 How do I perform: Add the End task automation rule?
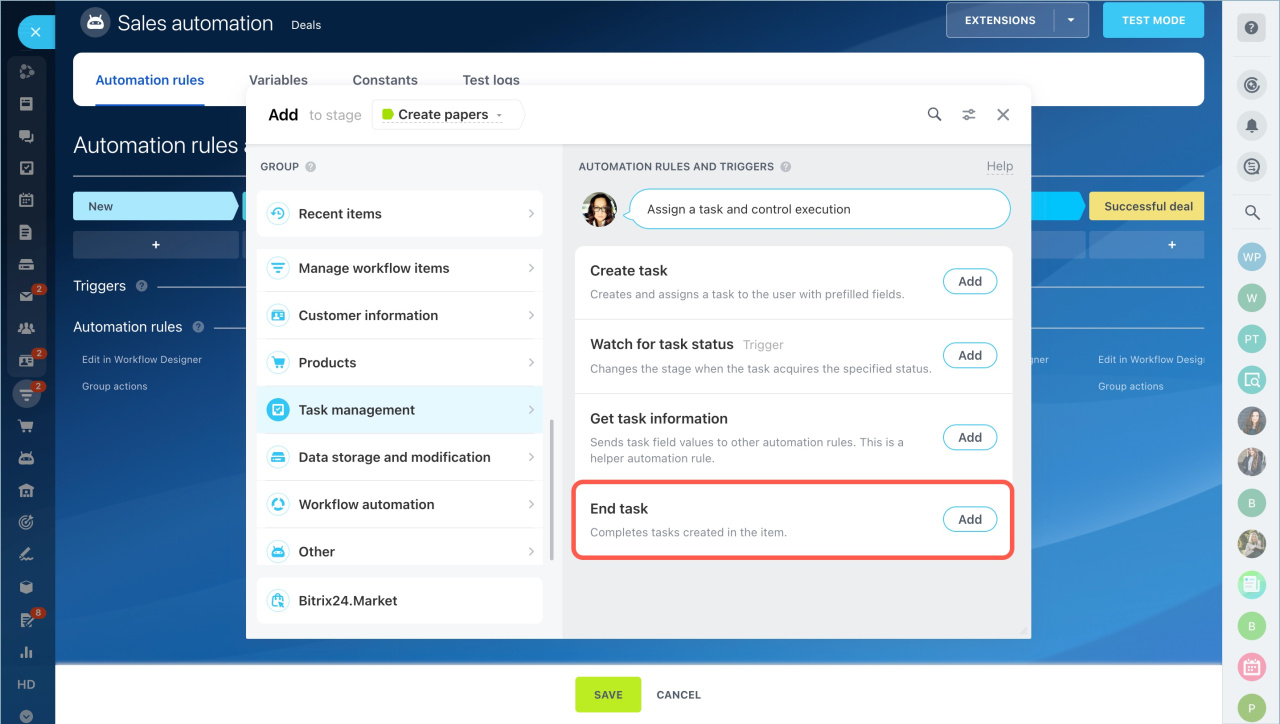969,520
